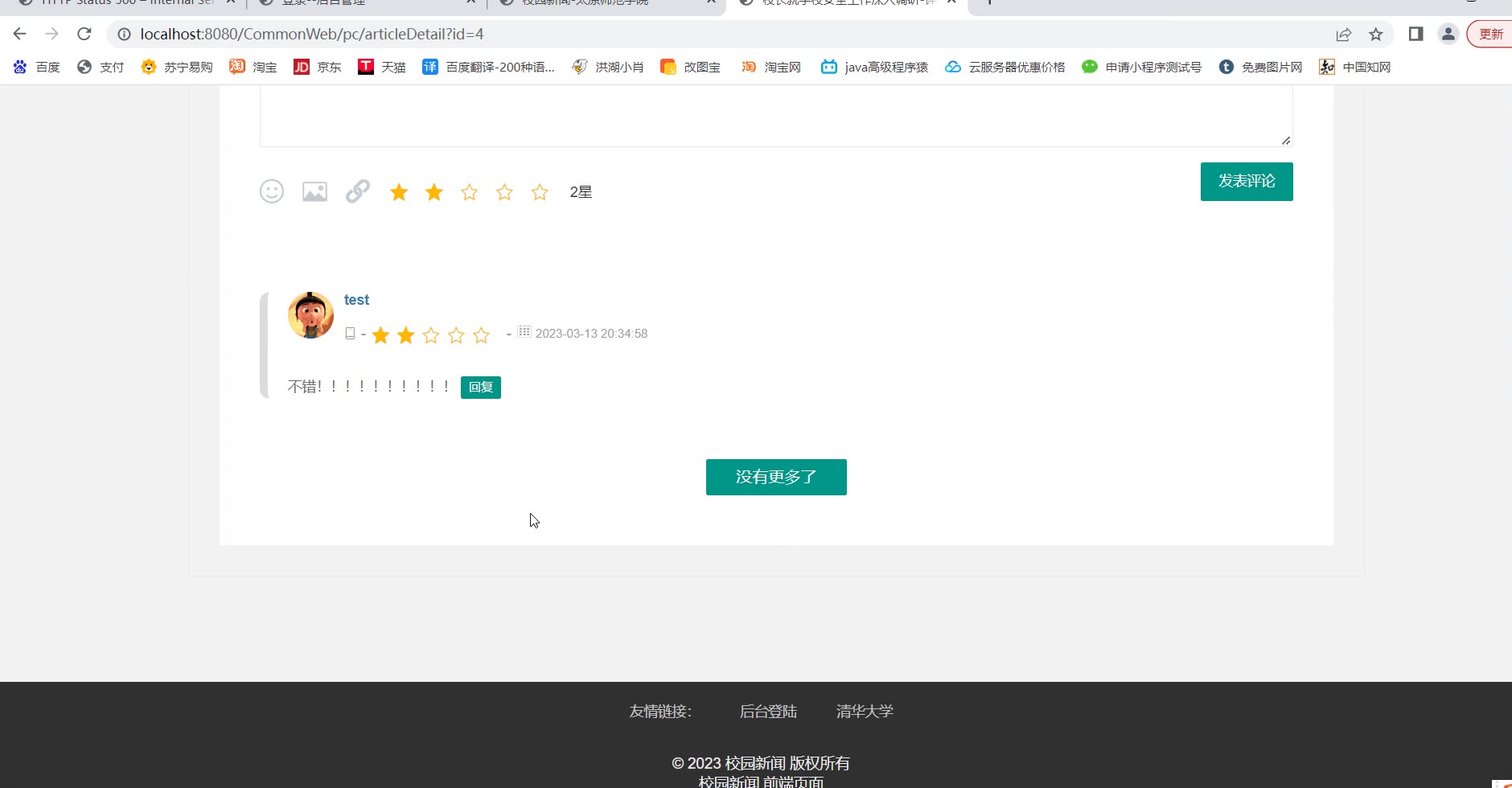This screenshot has width=1512, height=788.
Task: Switch to the 登录 后台管理 tab
Action: (x=366, y=3)
